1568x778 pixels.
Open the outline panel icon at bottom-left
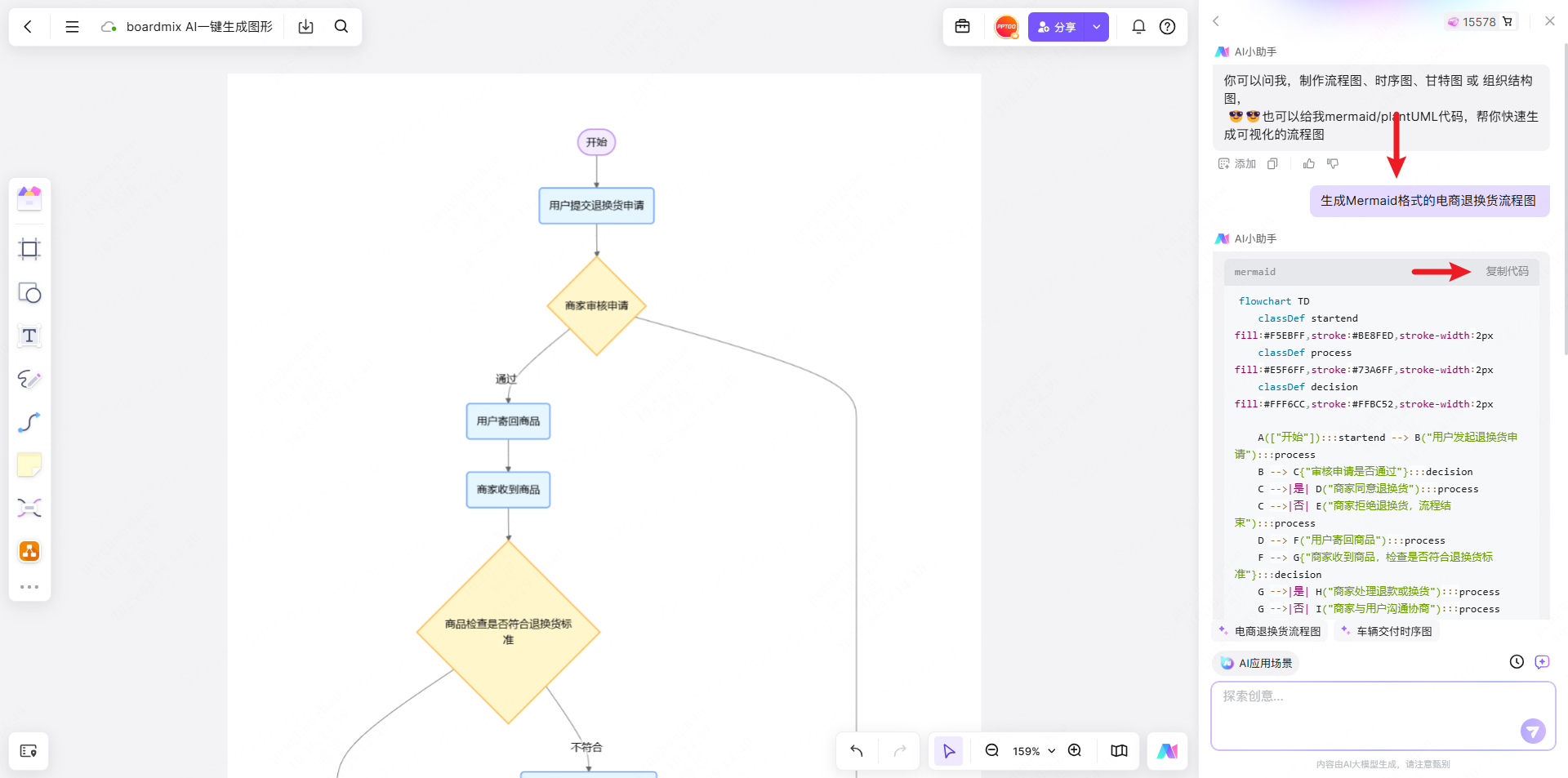click(29, 751)
